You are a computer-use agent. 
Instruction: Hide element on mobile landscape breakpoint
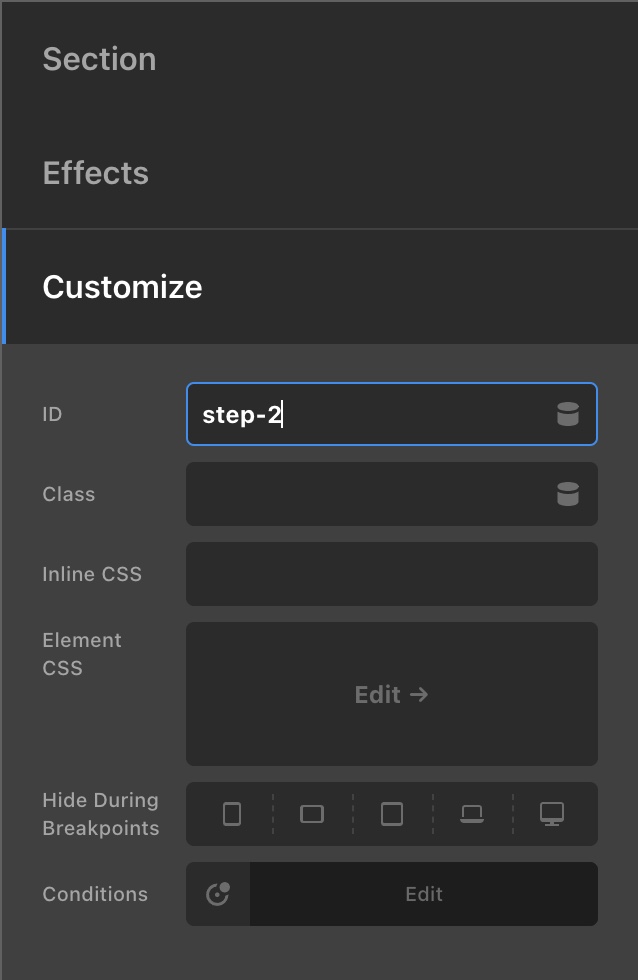coord(312,814)
